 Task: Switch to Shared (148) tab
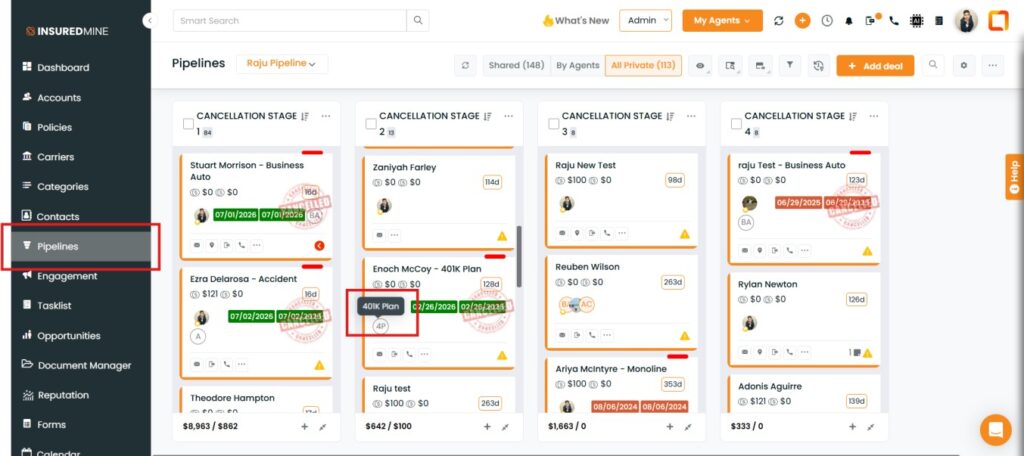[x=516, y=65]
